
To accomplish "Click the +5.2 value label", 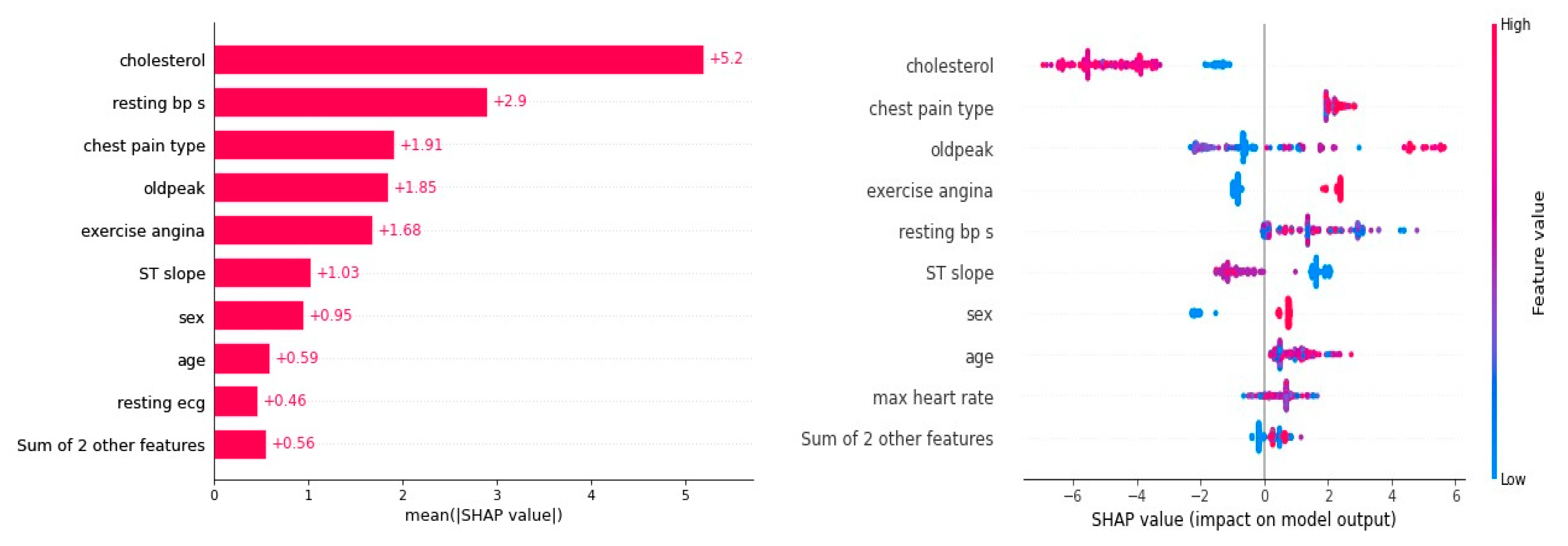I will click(726, 59).
